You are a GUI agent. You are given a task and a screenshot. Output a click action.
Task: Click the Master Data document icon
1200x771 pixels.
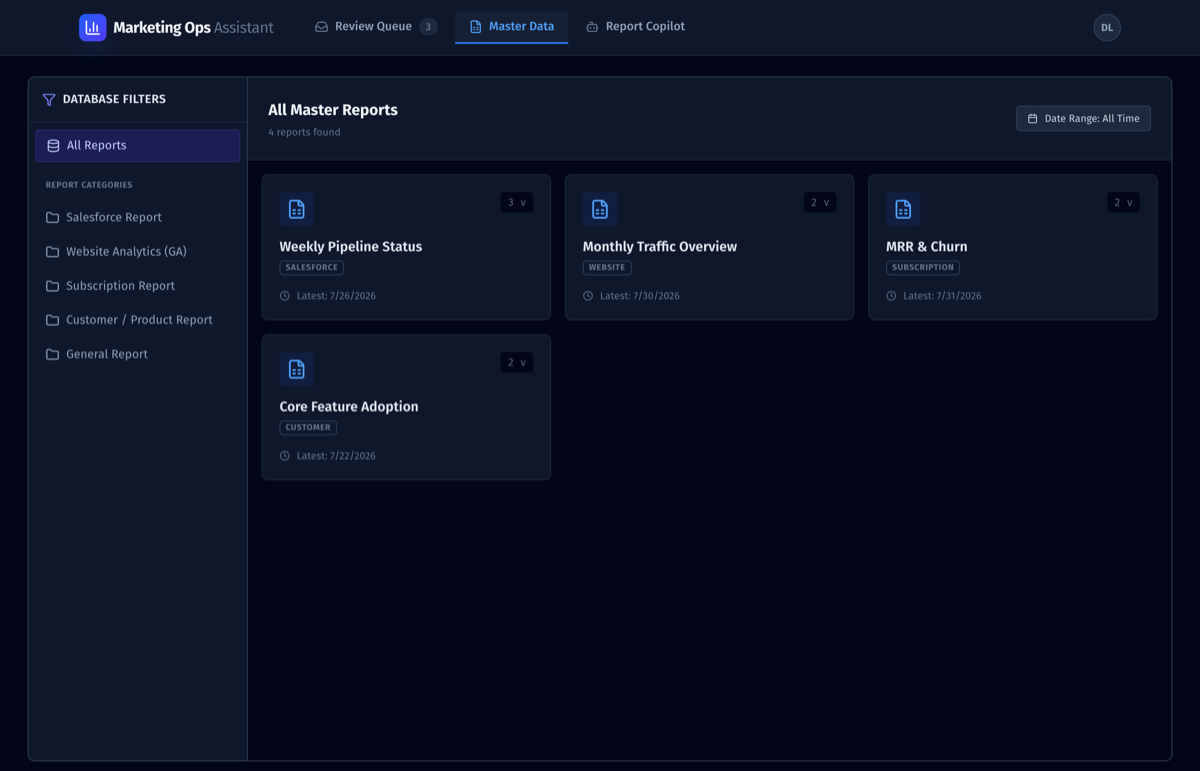(475, 27)
